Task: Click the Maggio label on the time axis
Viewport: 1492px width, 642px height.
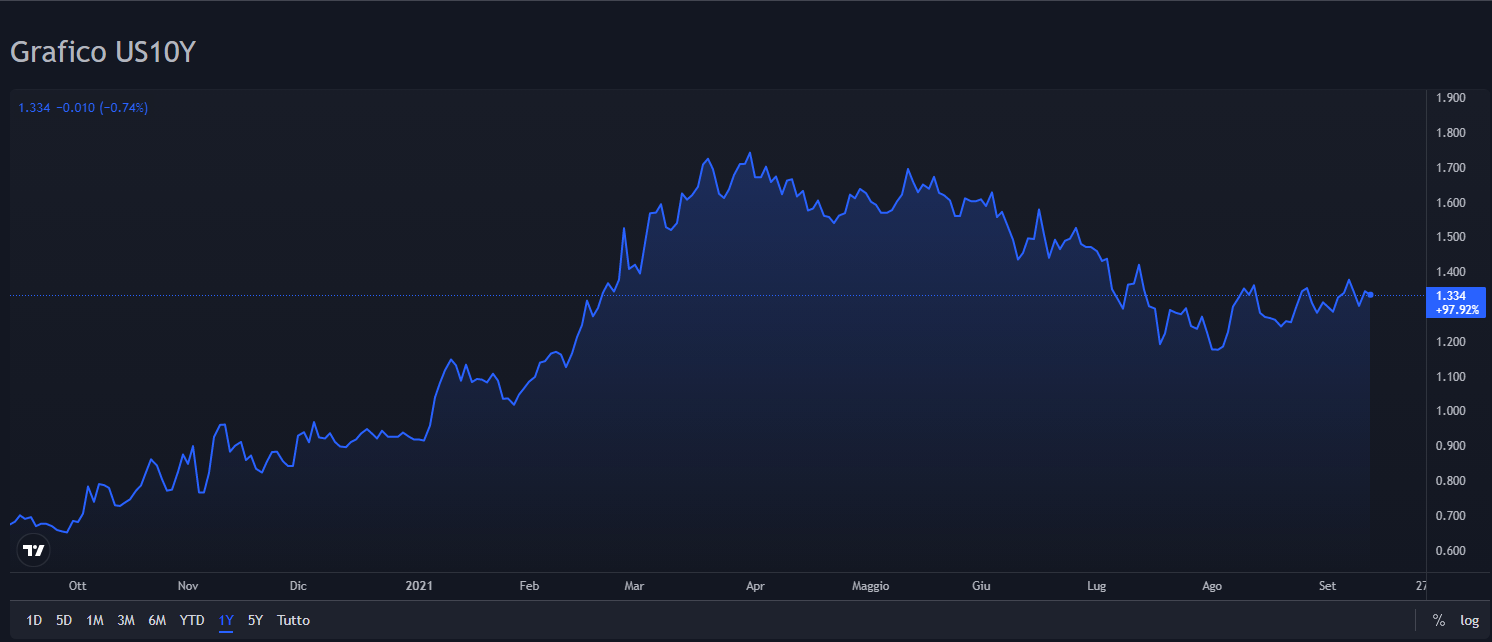Action: click(870, 586)
